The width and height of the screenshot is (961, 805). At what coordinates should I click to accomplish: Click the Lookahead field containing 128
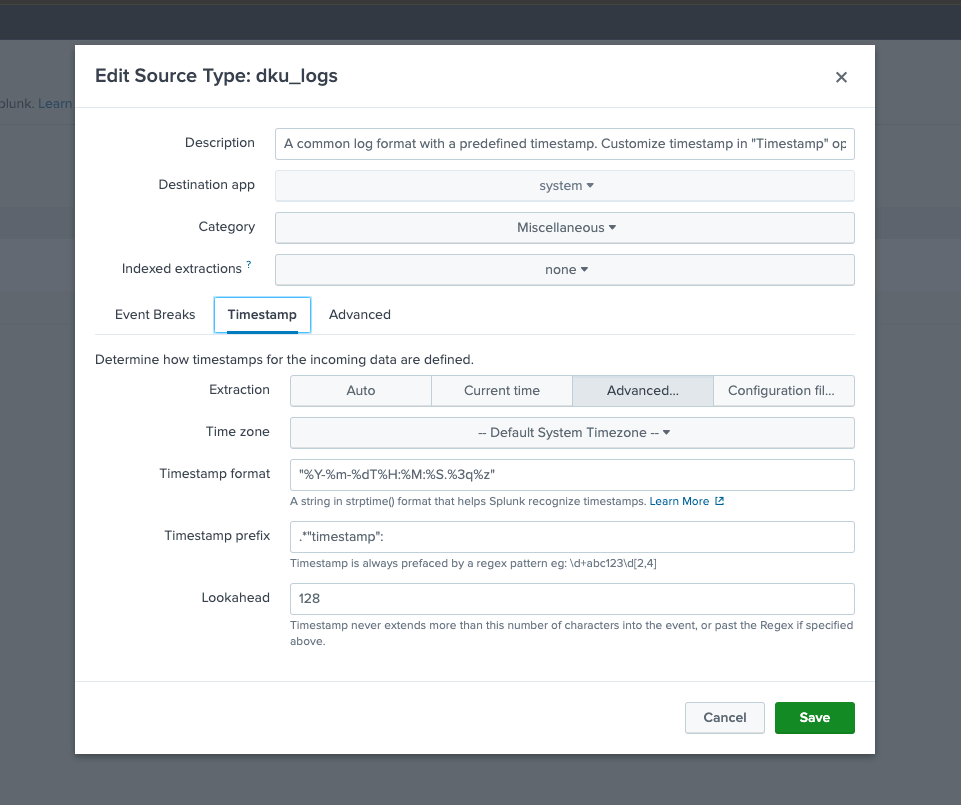point(571,598)
